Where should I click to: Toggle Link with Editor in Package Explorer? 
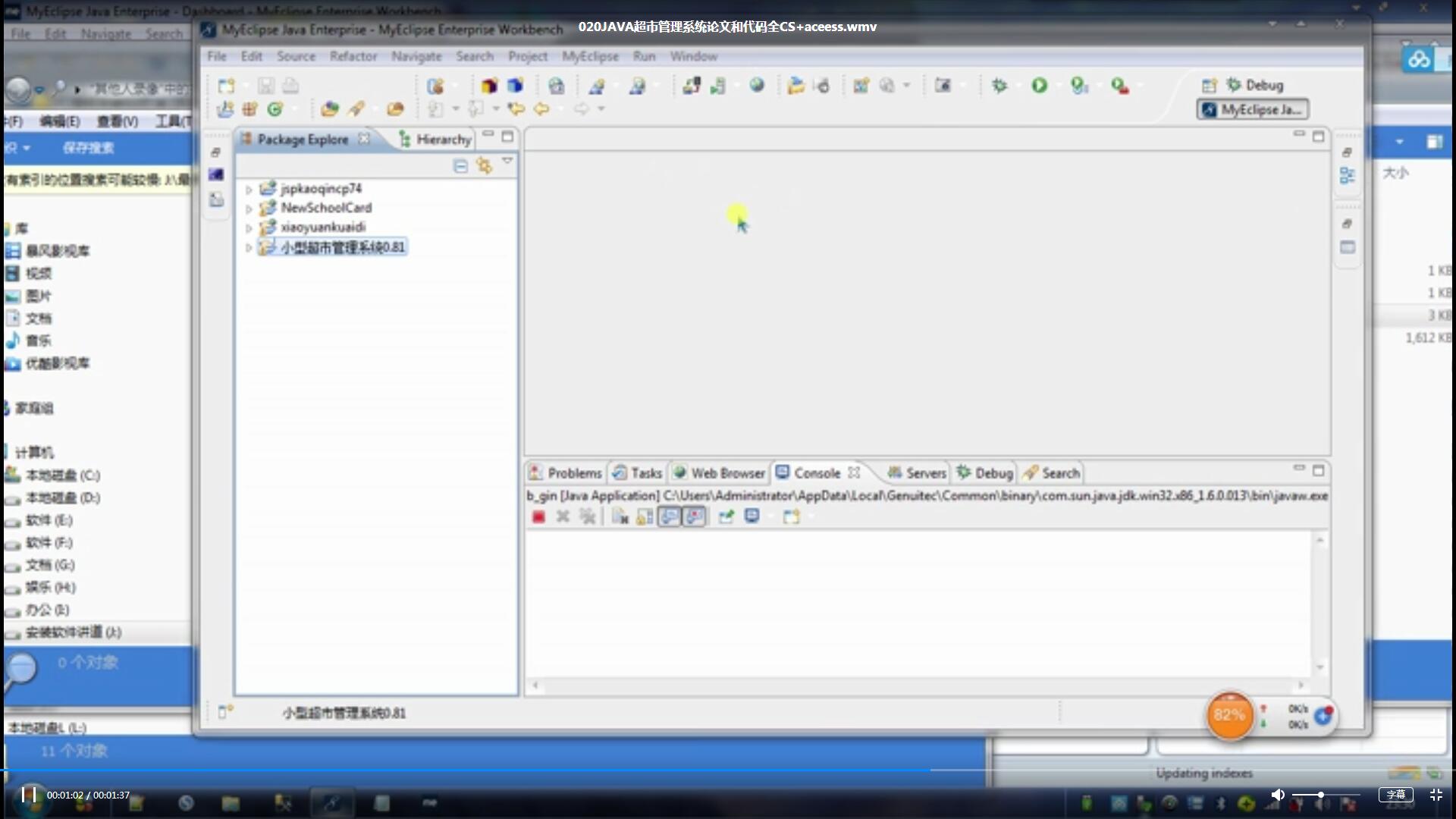click(x=484, y=165)
